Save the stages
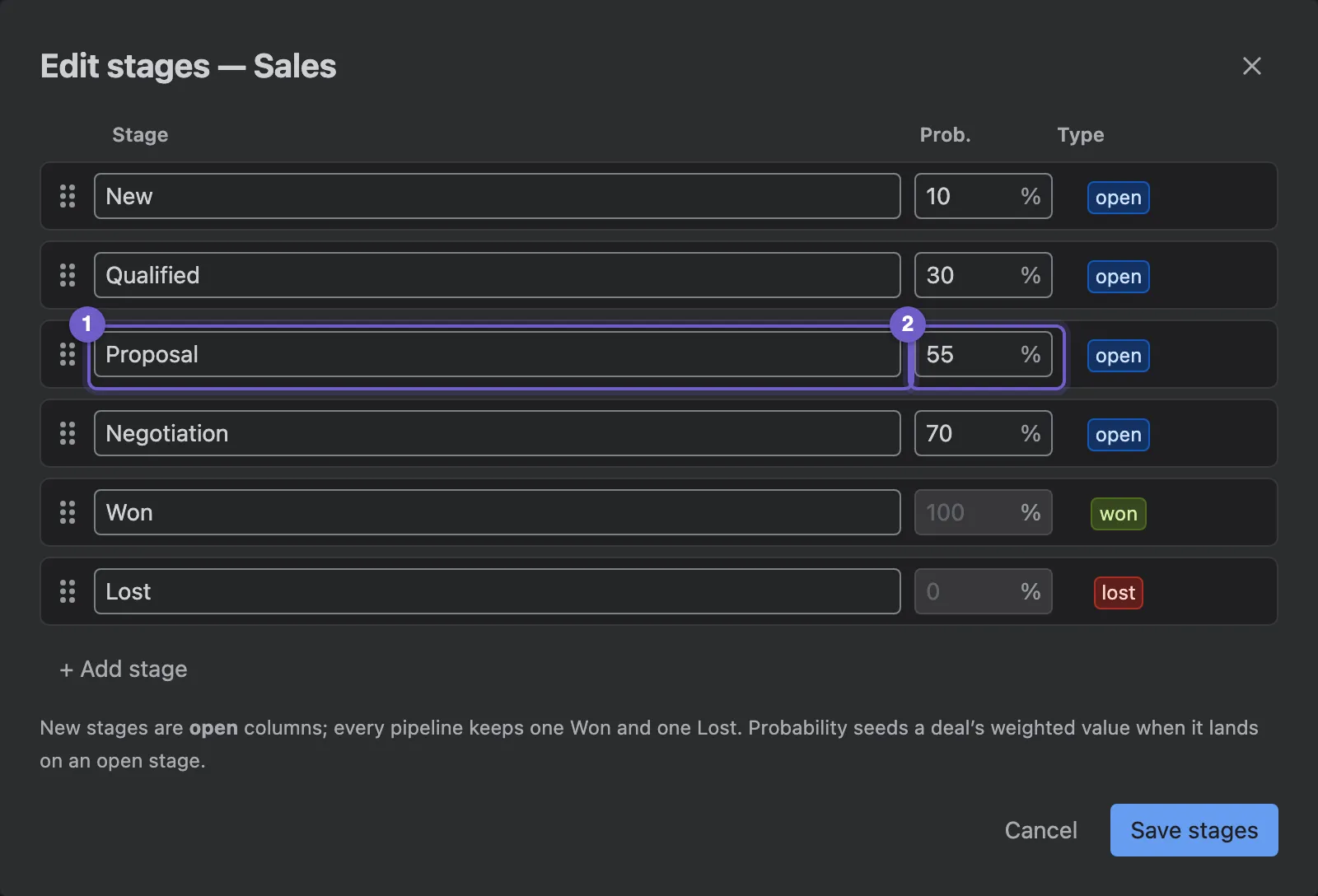The image size is (1318, 896). [x=1194, y=830]
